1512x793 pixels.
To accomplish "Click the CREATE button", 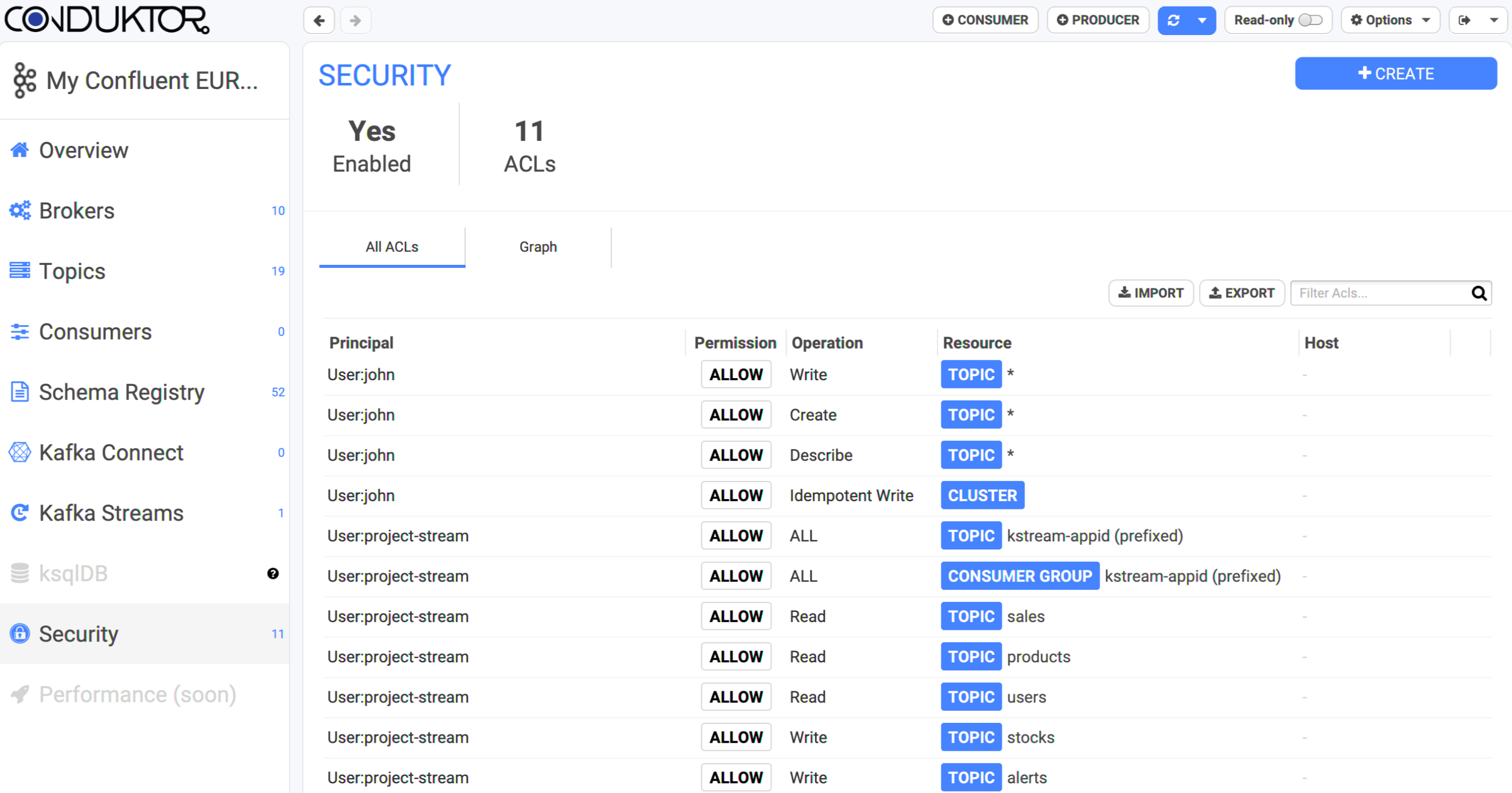I will (x=1395, y=74).
